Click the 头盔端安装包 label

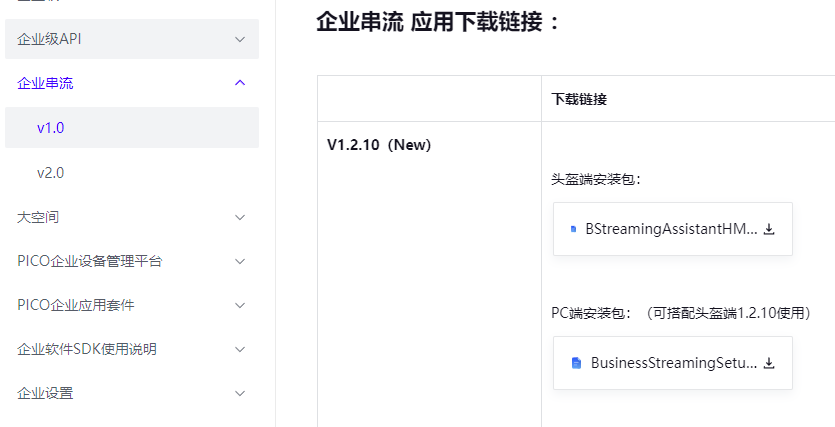pyautogui.click(x=596, y=179)
